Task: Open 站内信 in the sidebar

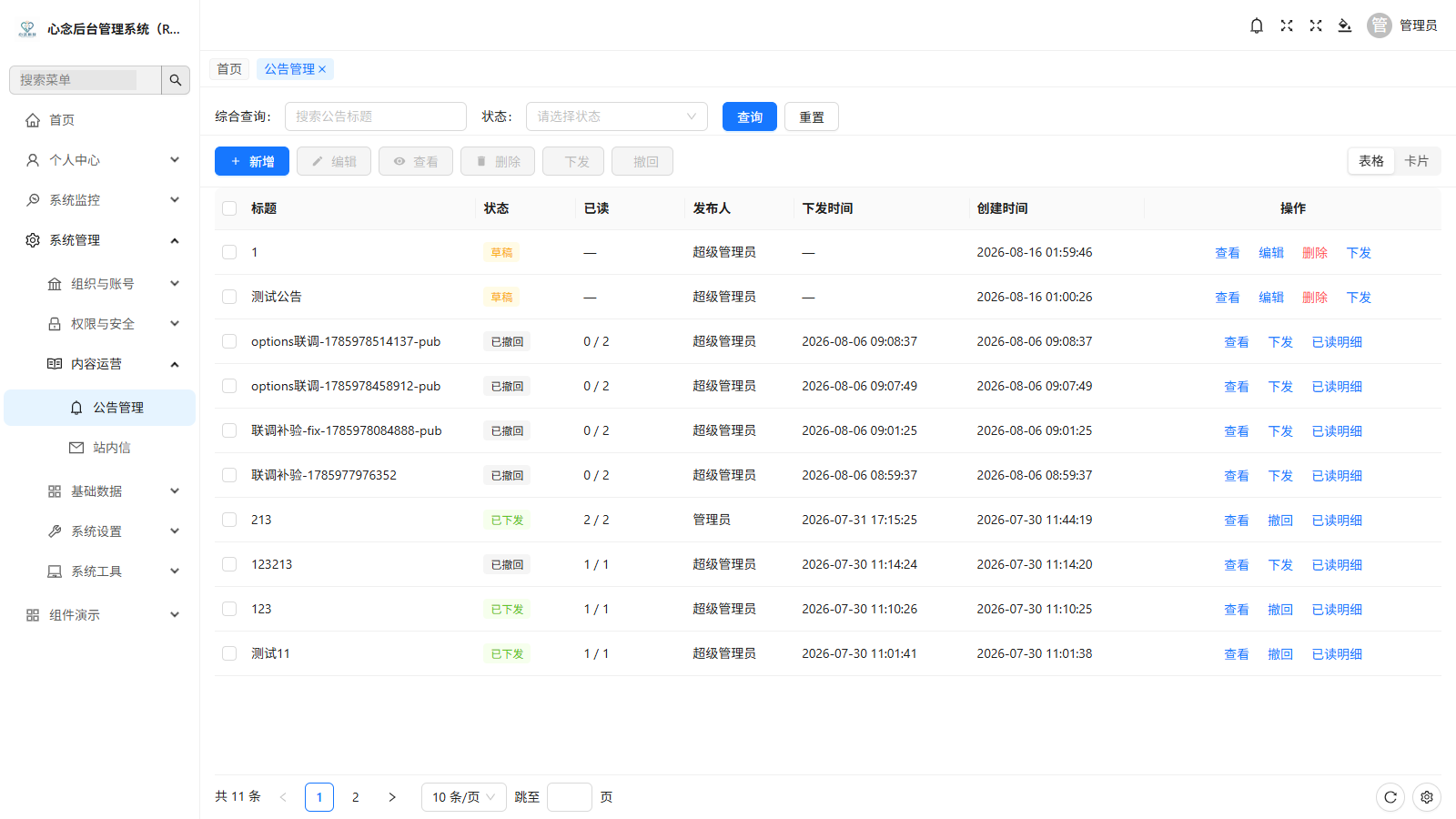Action: pyautogui.click(x=112, y=448)
